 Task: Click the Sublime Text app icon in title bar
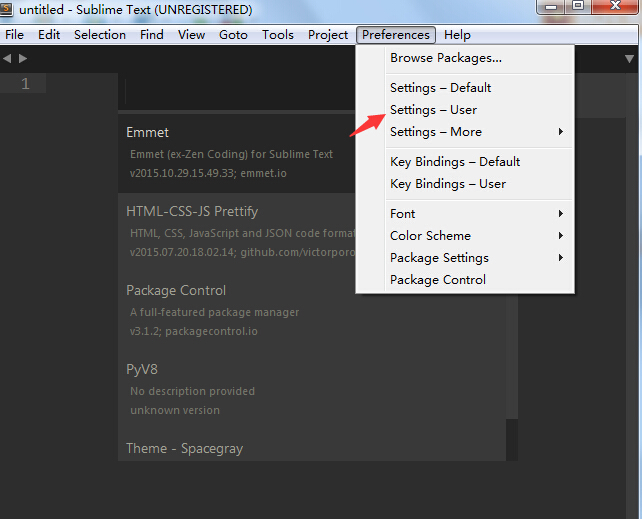(x=6, y=9)
